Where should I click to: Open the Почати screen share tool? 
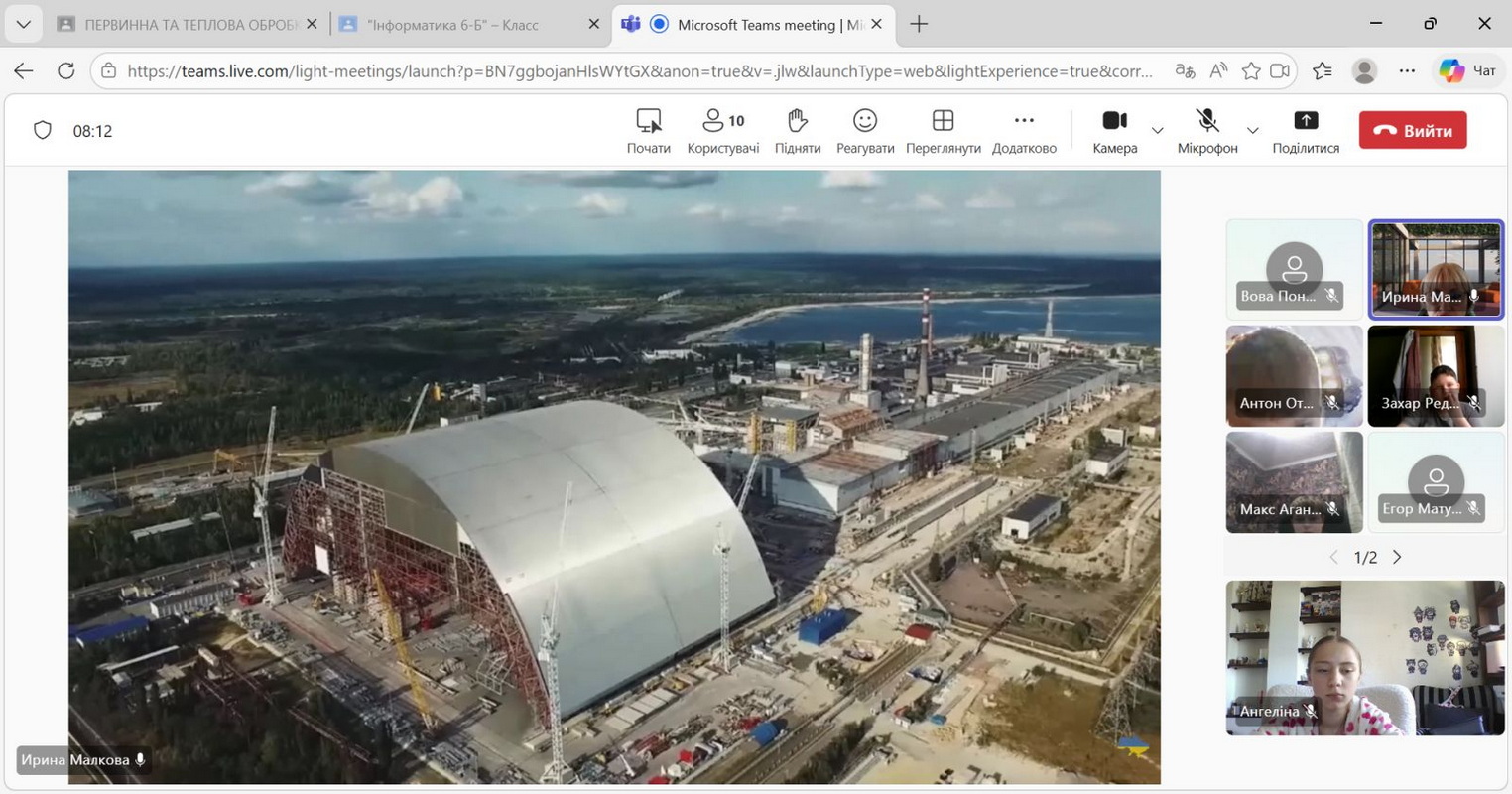[648, 131]
